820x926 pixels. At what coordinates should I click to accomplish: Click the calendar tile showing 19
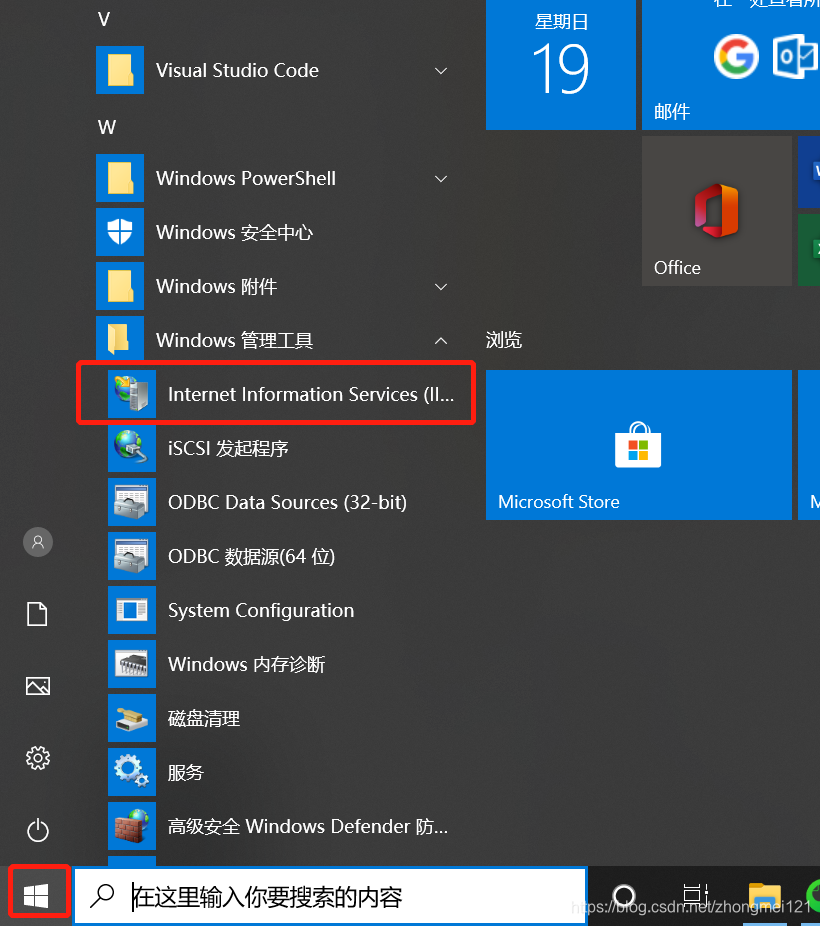click(x=560, y=64)
